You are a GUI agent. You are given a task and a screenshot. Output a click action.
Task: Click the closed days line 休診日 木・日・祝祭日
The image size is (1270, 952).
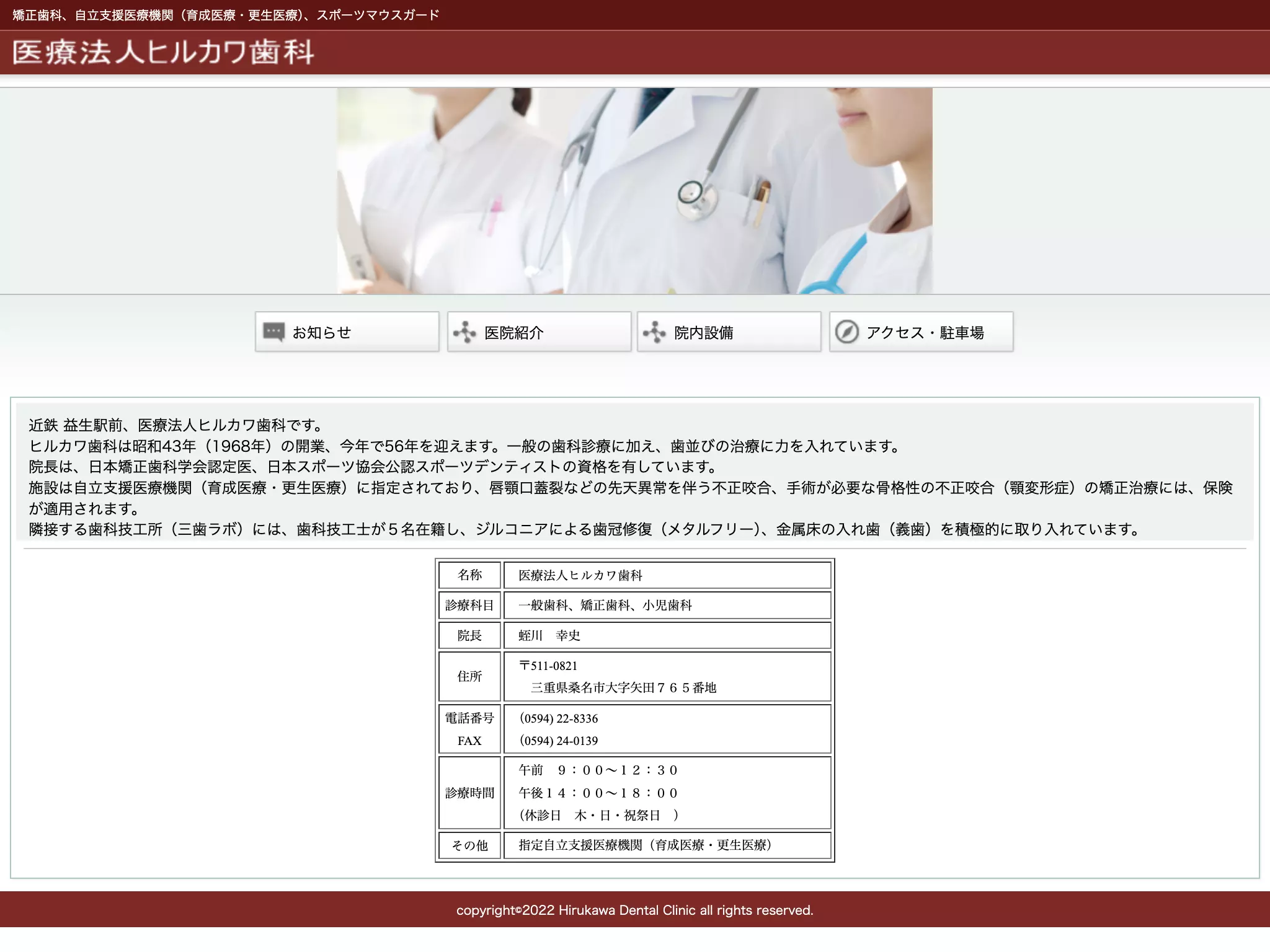coord(598,815)
